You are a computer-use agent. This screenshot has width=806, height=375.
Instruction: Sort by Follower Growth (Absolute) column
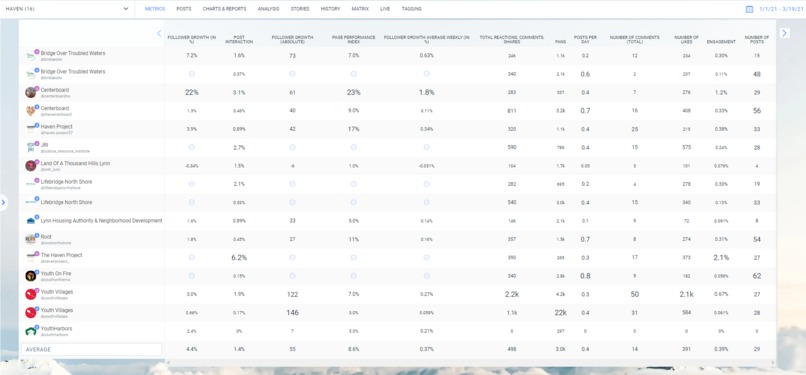point(292,39)
